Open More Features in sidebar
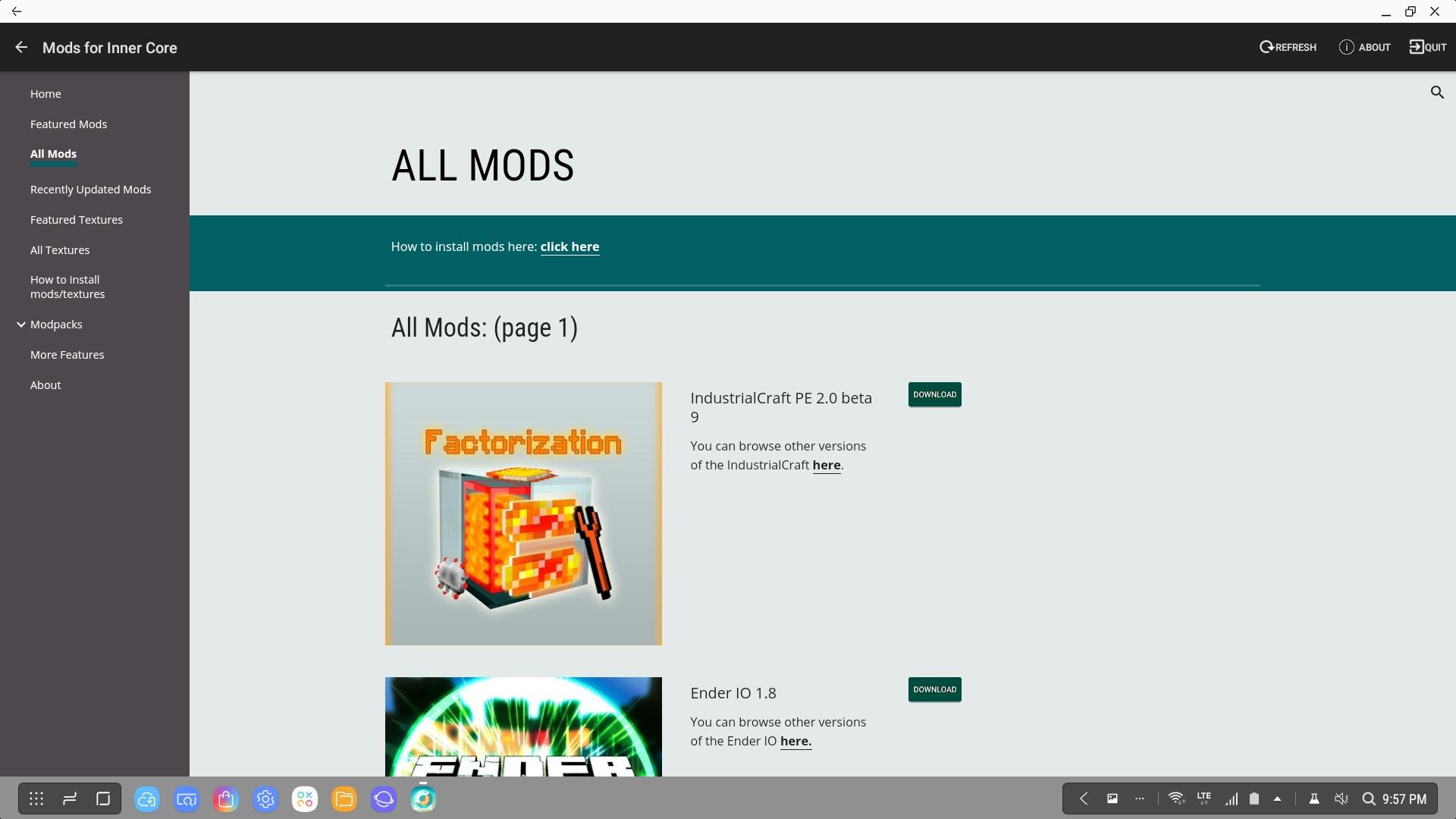 (x=67, y=355)
